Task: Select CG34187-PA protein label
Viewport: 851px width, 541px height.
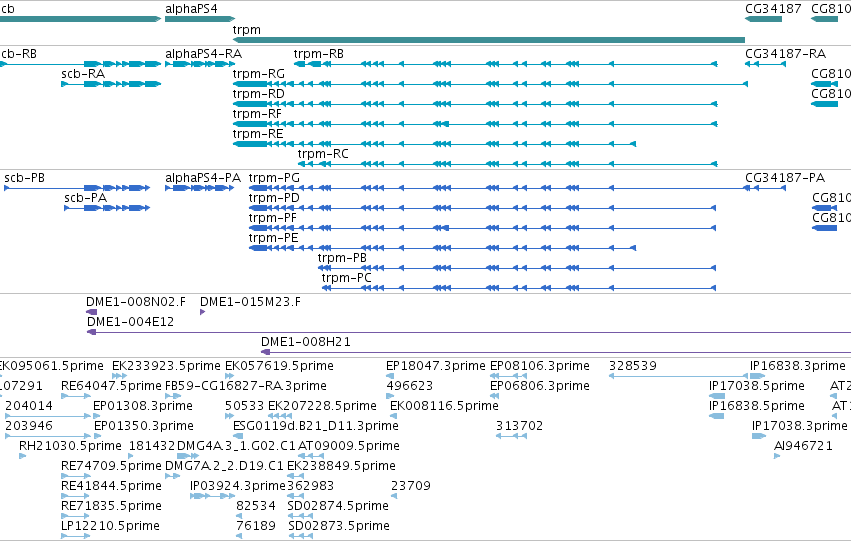Action: 785,179
